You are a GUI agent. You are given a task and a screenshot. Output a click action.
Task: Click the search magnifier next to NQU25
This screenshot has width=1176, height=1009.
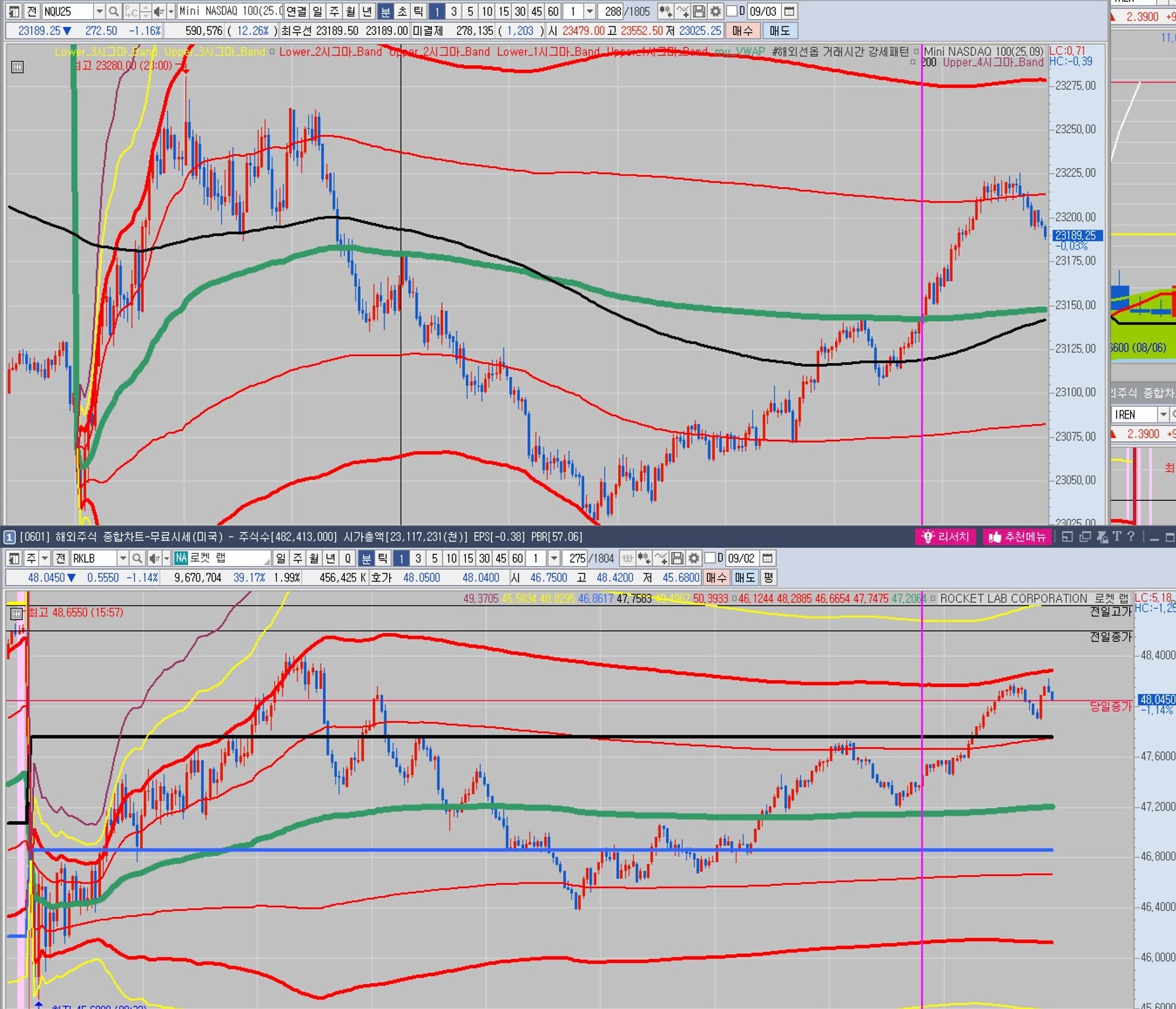tap(113, 11)
